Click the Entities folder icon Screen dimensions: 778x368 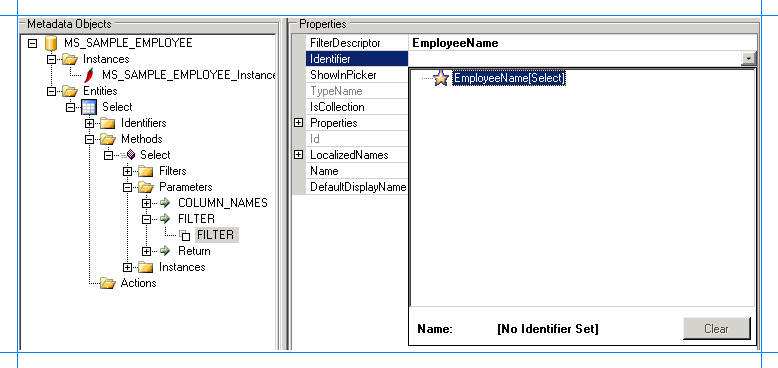pos(69,91)
